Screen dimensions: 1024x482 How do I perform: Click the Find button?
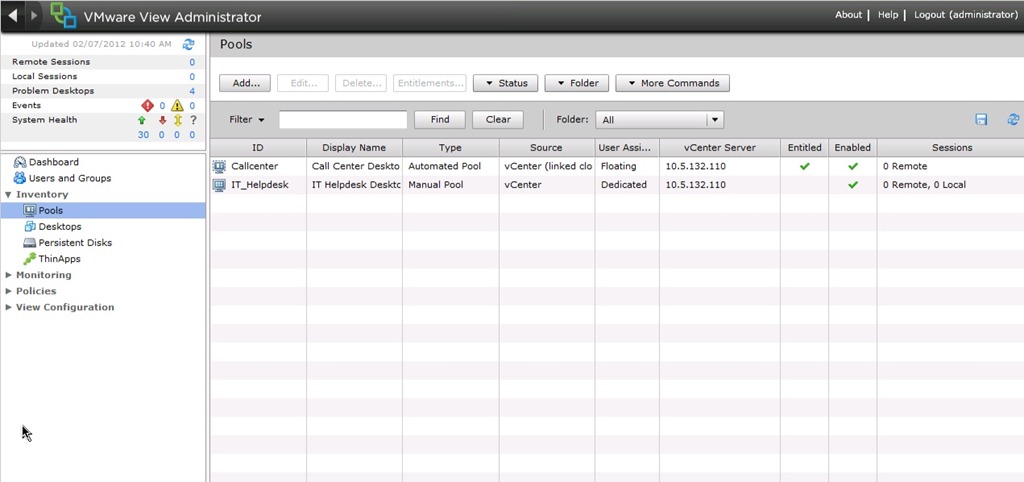(439, 119)
